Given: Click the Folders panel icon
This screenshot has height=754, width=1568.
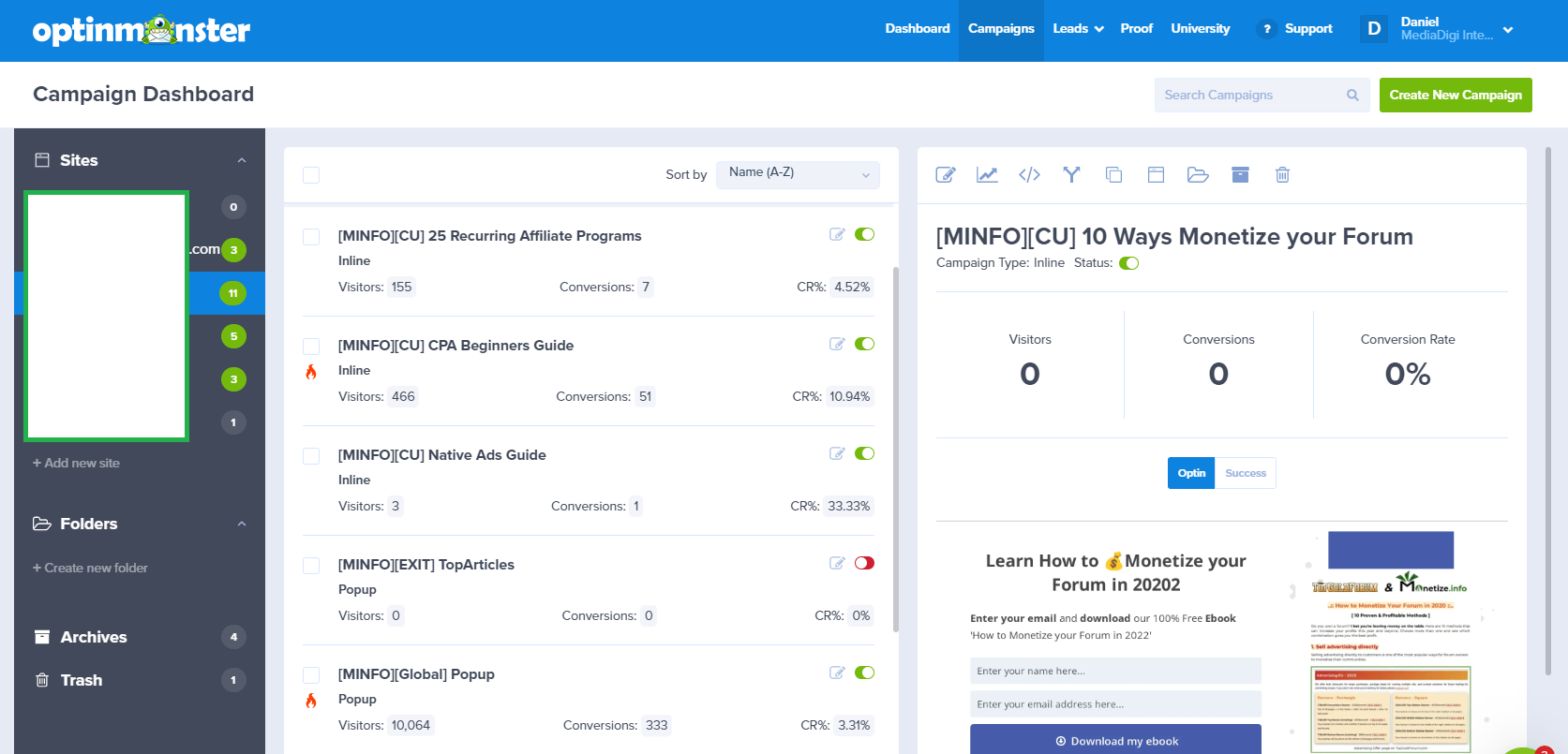Looking at the screenshot, I should coord(42,524).
